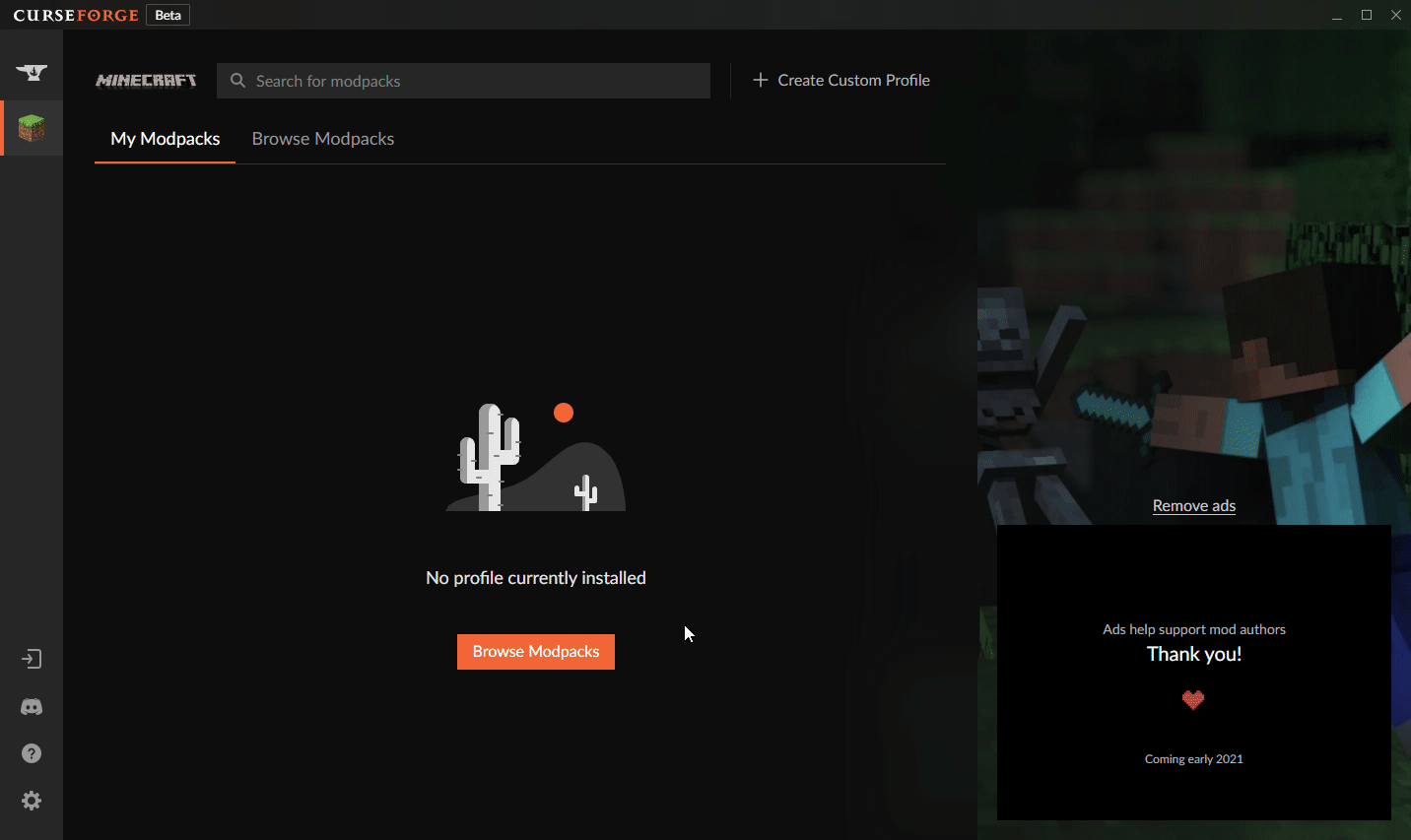Screen dimensions: 1411x840
Task: Click the Minecraft logo in header
Action: [146, 81]
